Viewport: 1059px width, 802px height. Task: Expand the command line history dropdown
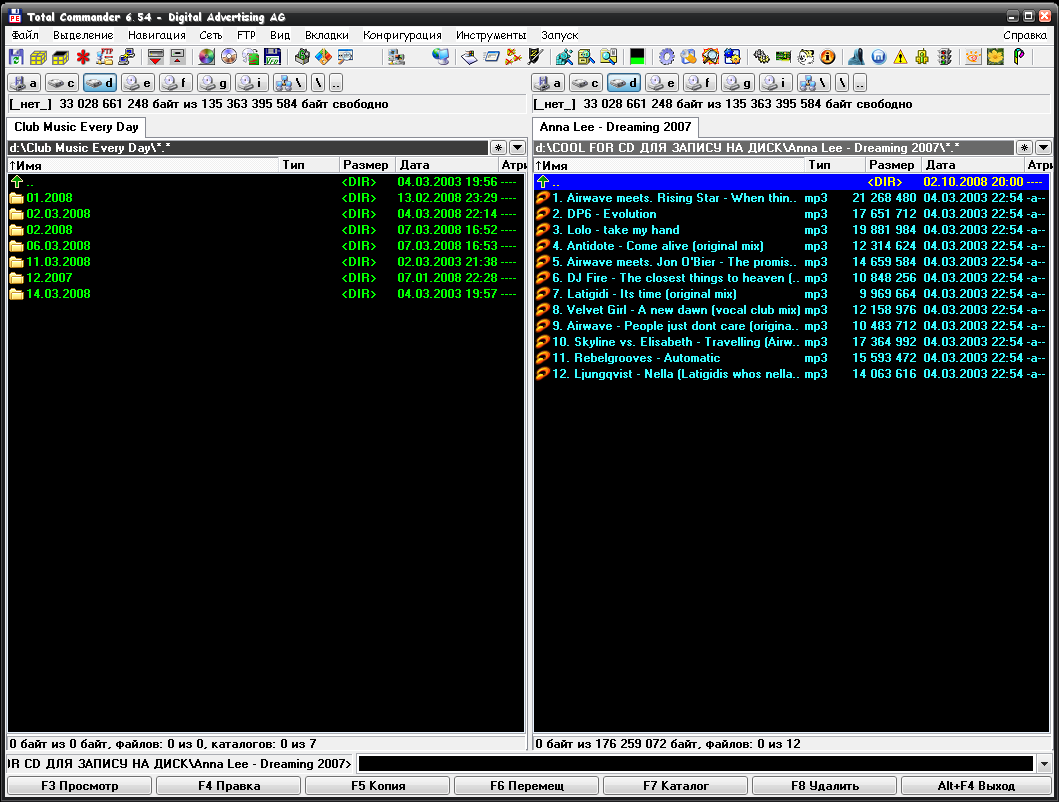tap(1045, 764)
